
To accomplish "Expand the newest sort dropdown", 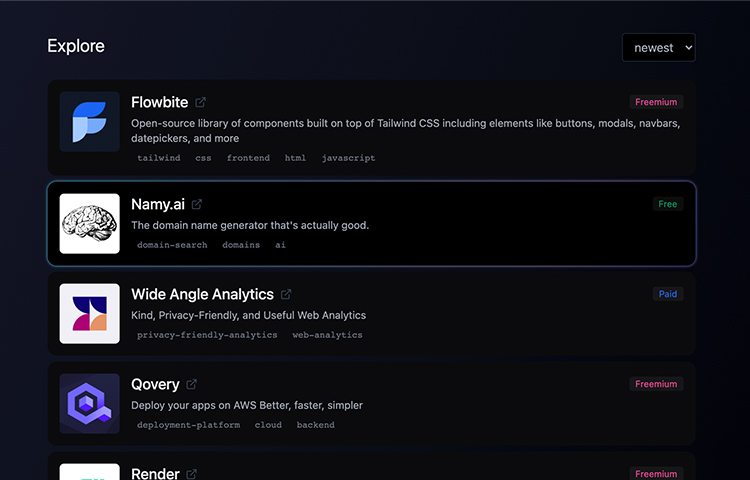I will pos(659,47).
